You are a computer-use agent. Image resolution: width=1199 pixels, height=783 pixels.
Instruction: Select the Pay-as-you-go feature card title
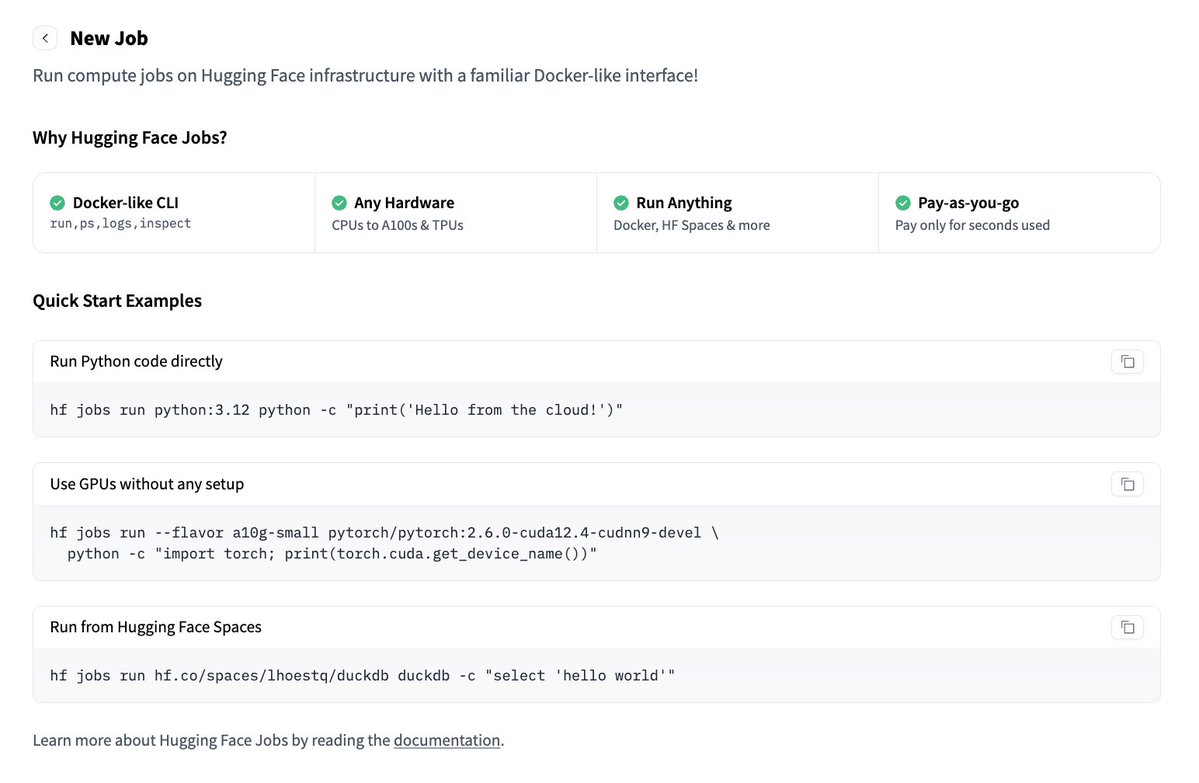[x=968, y=203]
